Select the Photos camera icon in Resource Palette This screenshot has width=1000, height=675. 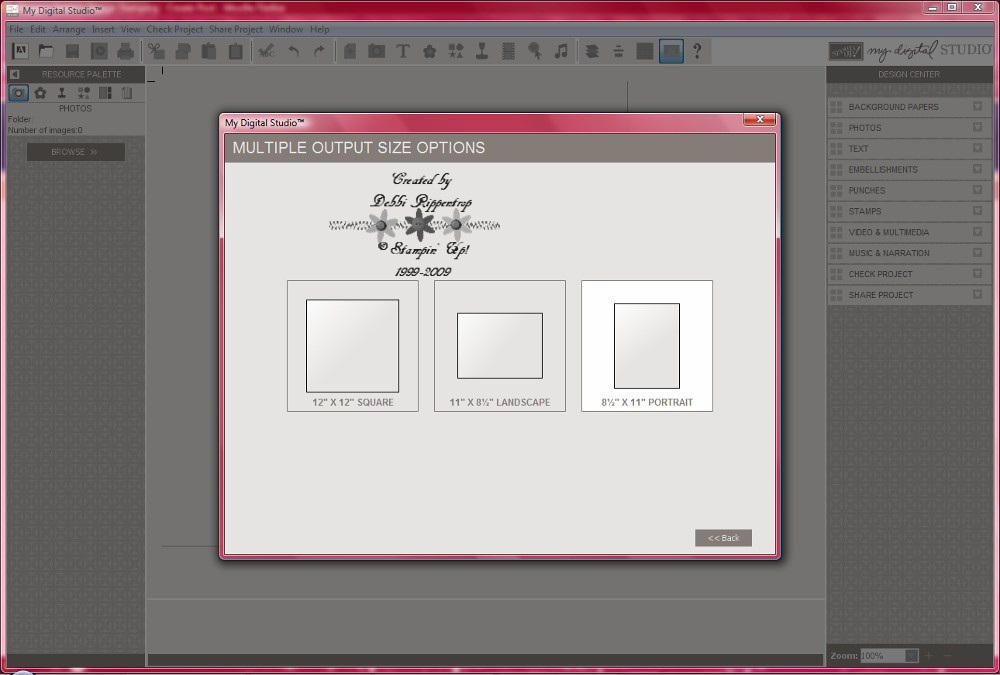click(18, 93)
